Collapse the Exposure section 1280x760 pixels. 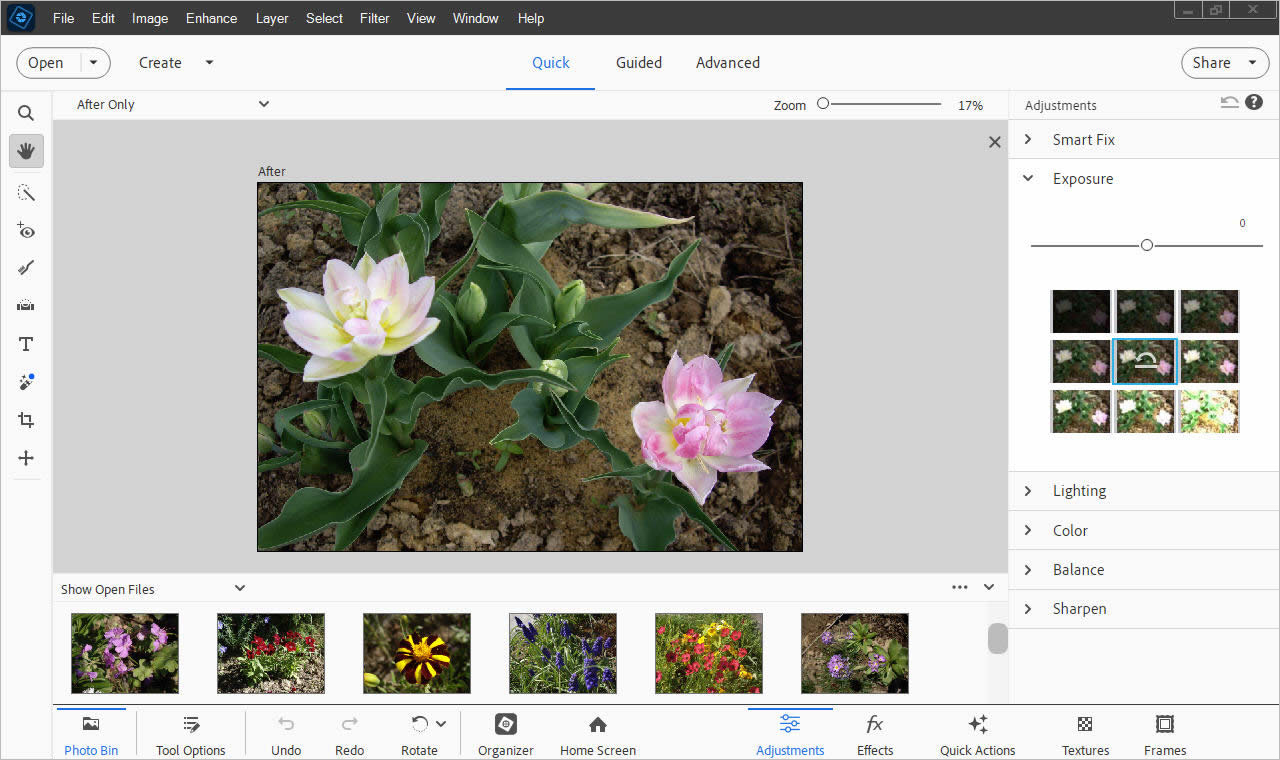point(1082,179)
